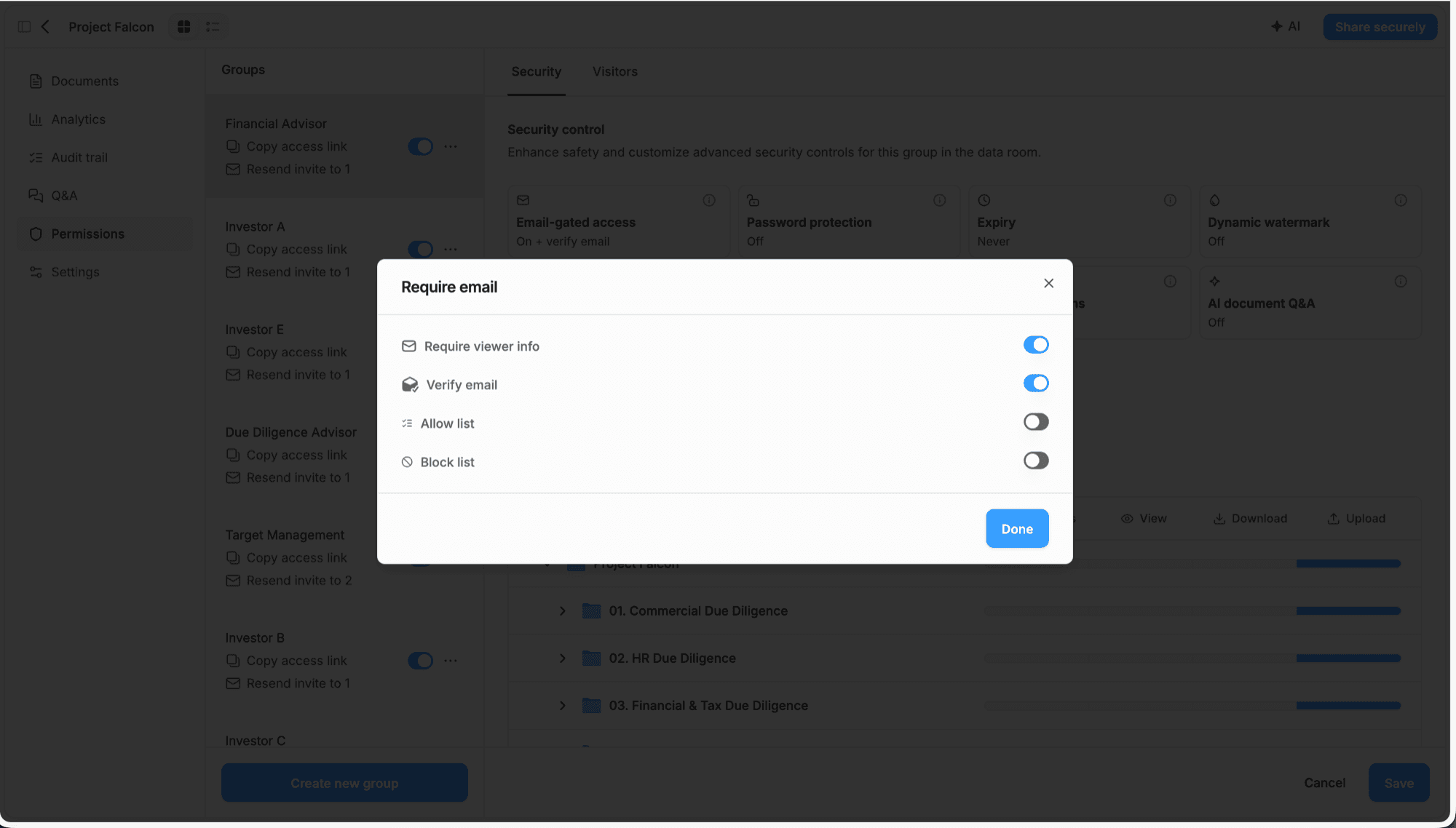Click the Download column header
The image size is (1456, 828).
[x=1250, y=519]
